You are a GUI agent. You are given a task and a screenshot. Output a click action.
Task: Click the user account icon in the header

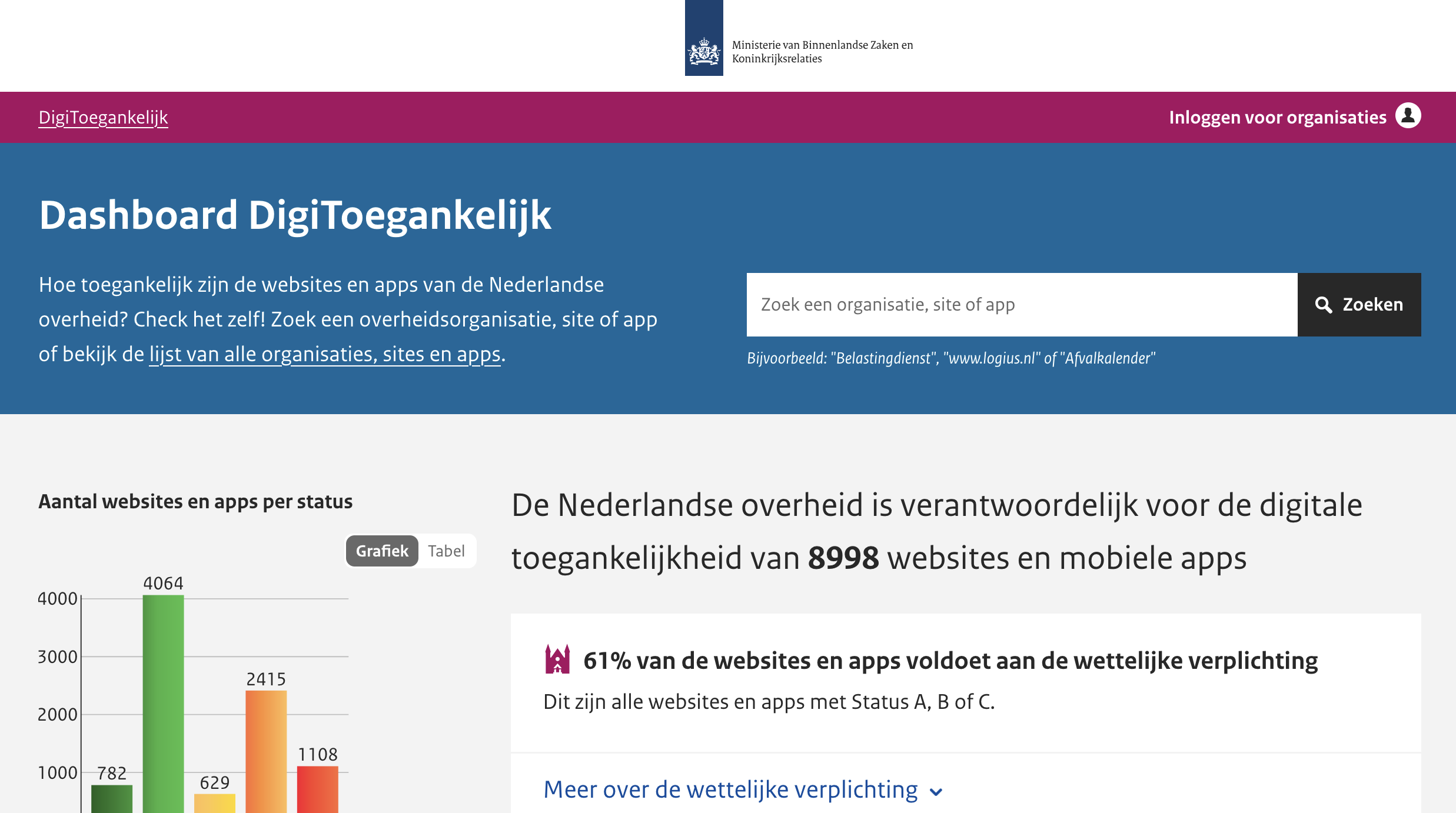tap(1408, 116)
